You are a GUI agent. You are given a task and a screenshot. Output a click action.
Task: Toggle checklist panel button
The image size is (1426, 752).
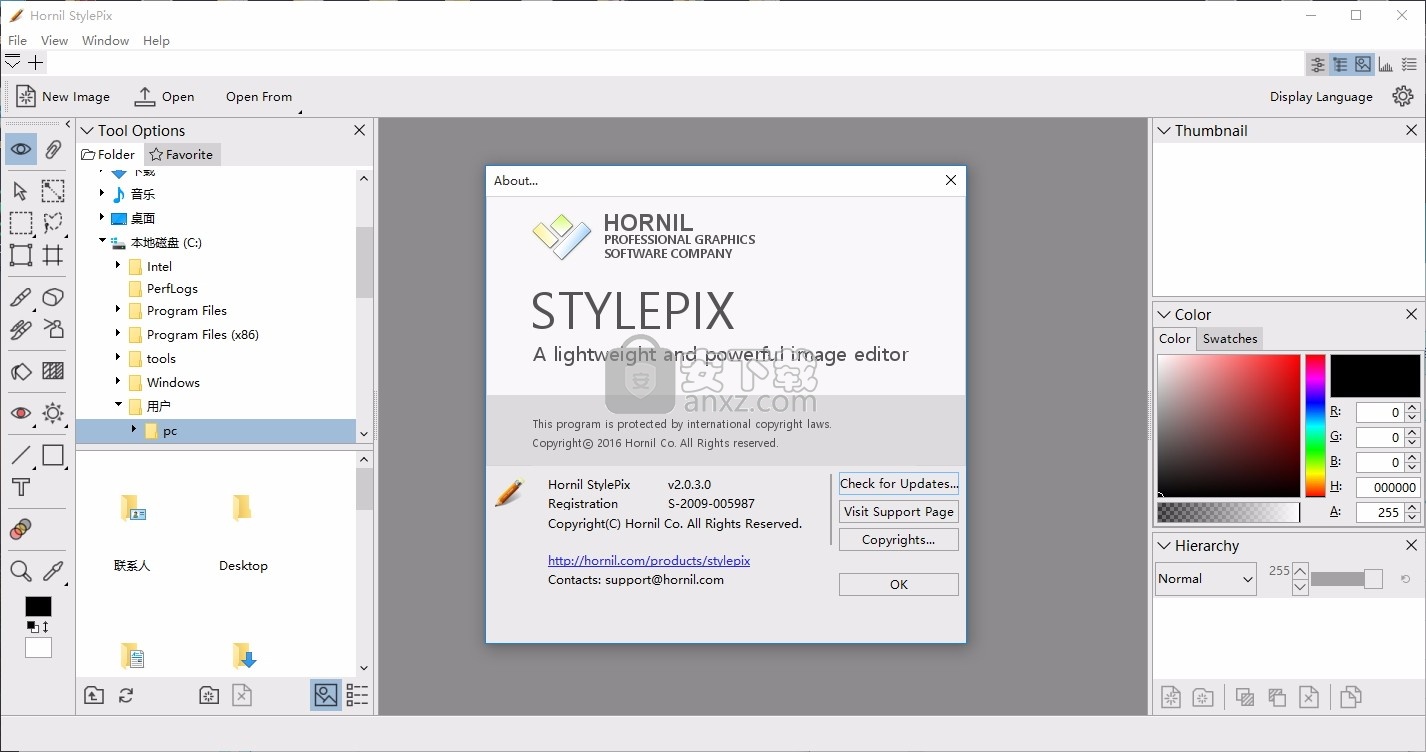click(x=1409, y=64)
